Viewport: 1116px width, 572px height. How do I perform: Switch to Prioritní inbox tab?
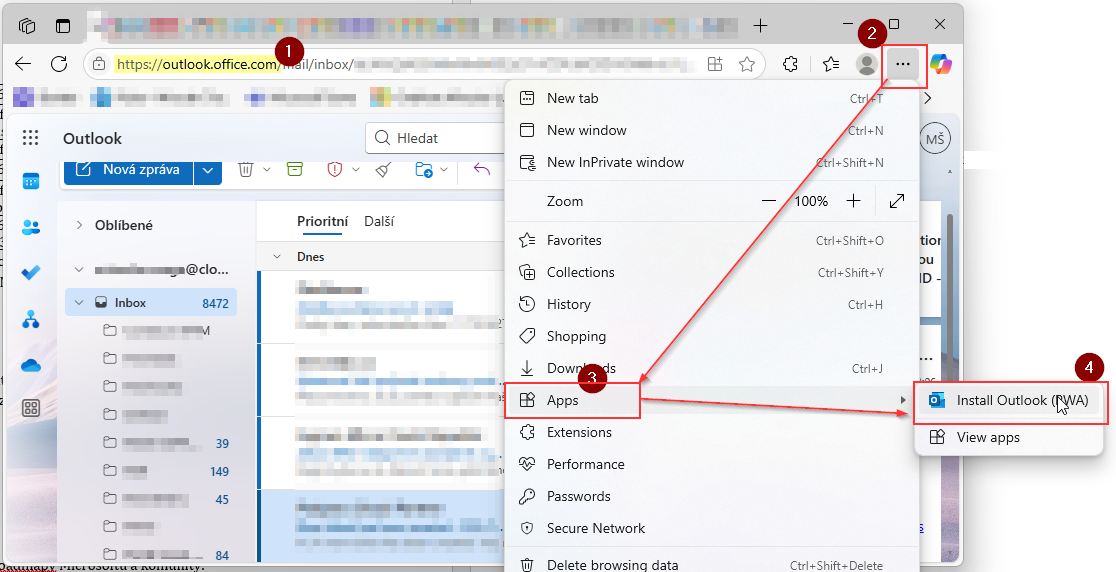(x=322, y=221)
